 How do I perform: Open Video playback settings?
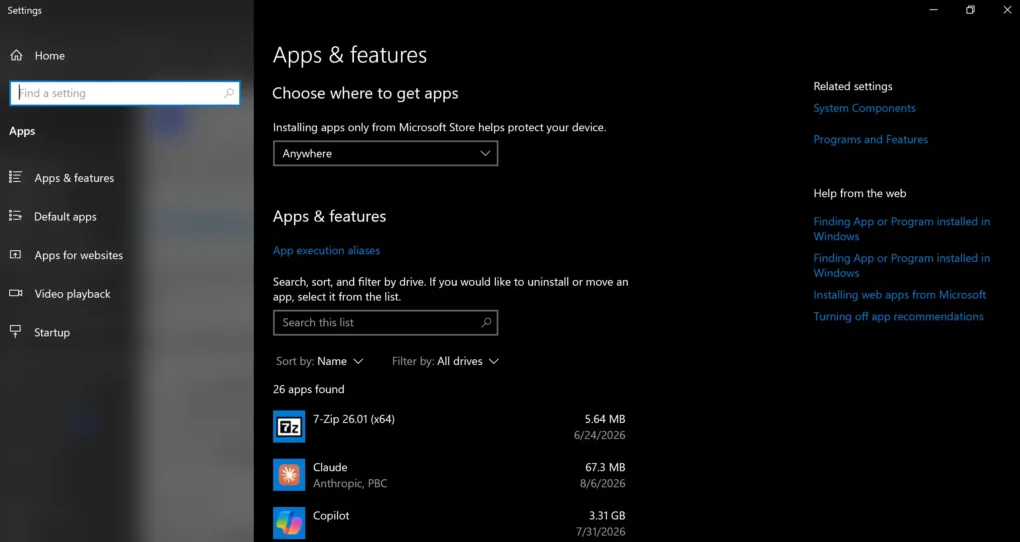click(x=72, y=294)
